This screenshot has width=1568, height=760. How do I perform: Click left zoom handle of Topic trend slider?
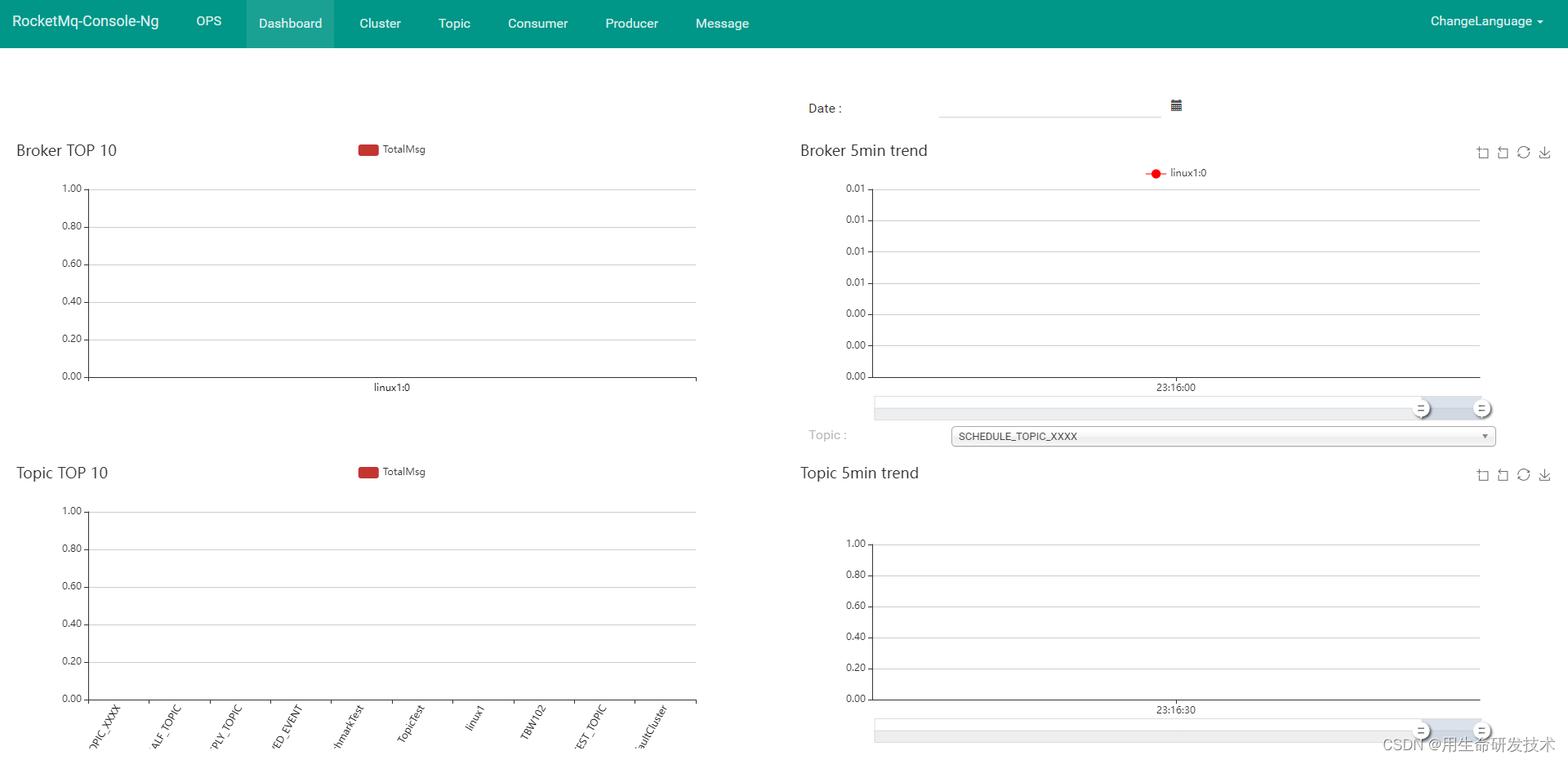click(x=1422, y=731)
